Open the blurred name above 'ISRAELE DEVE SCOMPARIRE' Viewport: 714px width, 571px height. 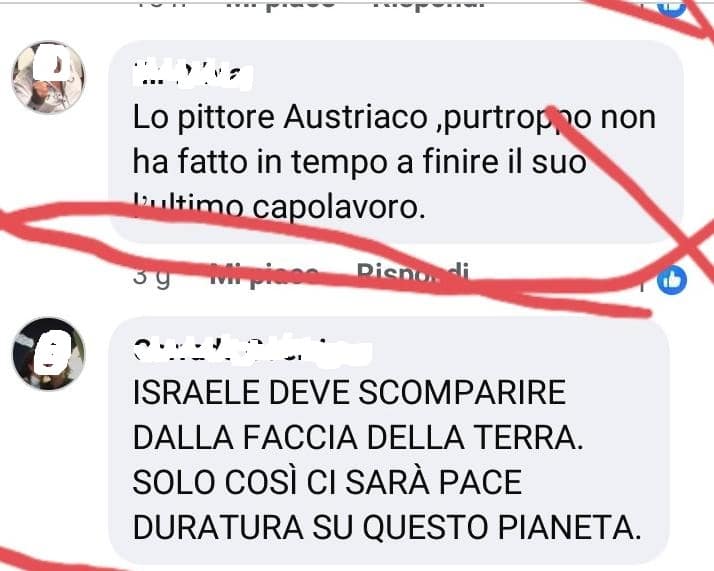252,351
